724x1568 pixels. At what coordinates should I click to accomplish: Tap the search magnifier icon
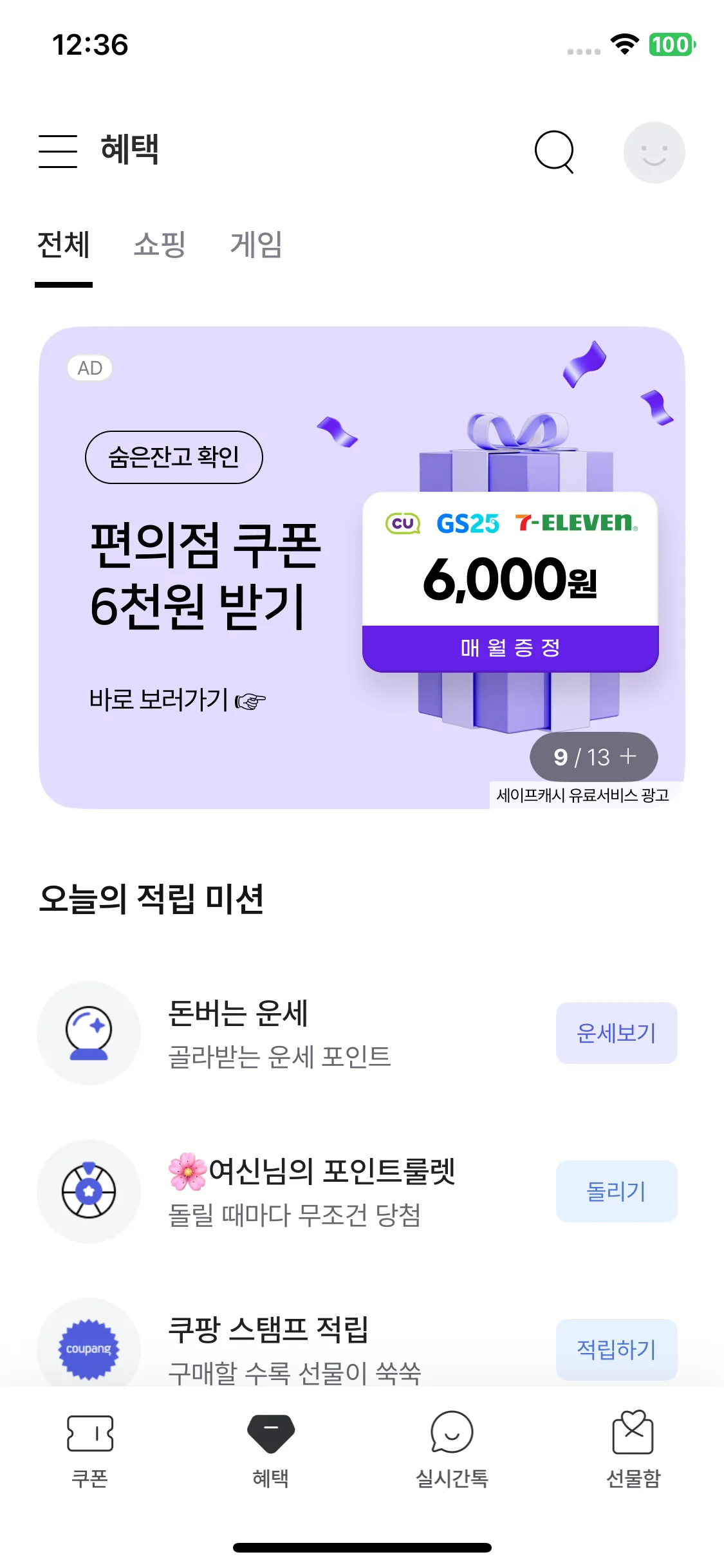pyautogui.click(x=554, y=152)
